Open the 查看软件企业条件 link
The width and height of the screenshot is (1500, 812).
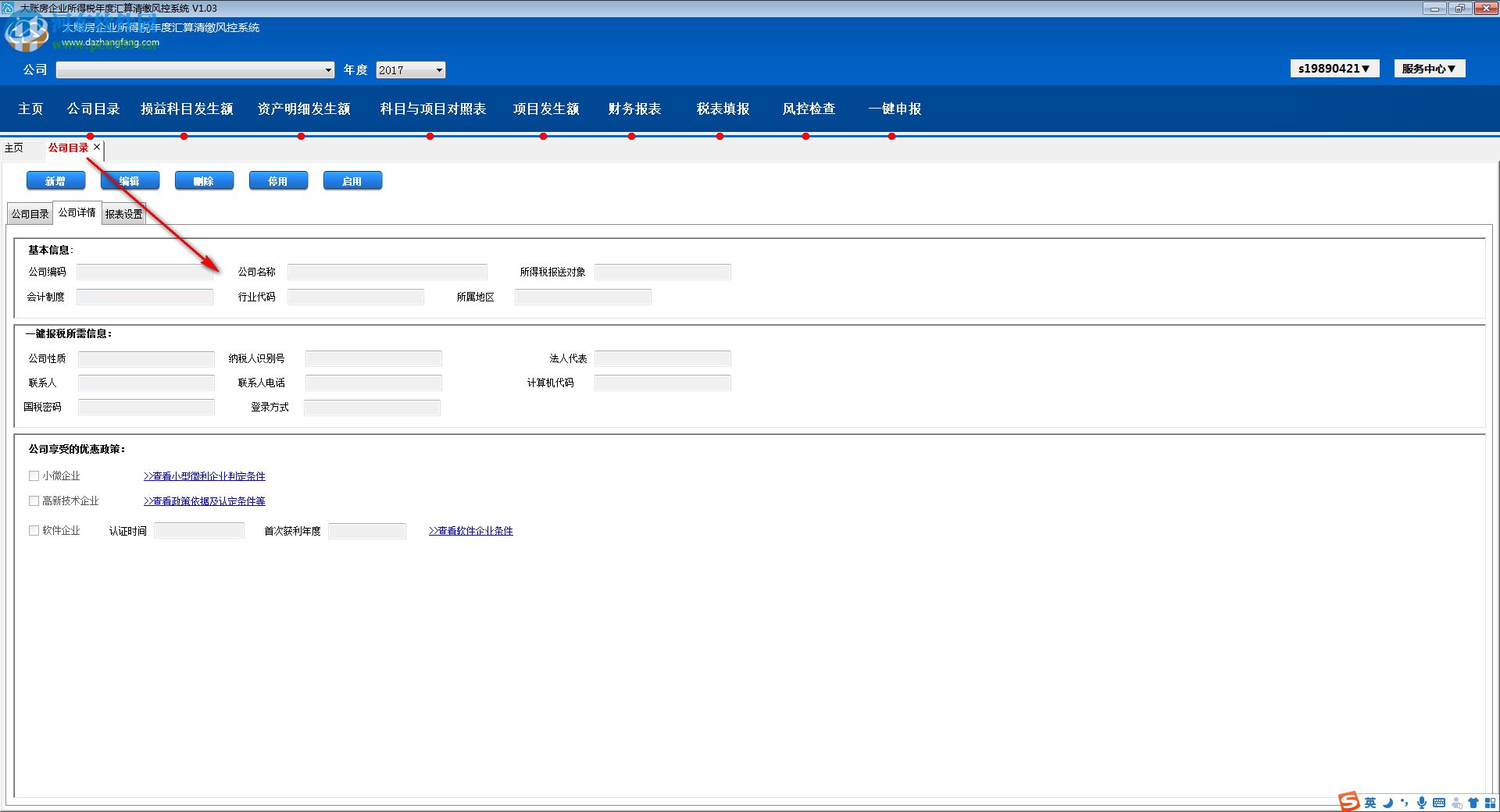[x=471, y=531]
